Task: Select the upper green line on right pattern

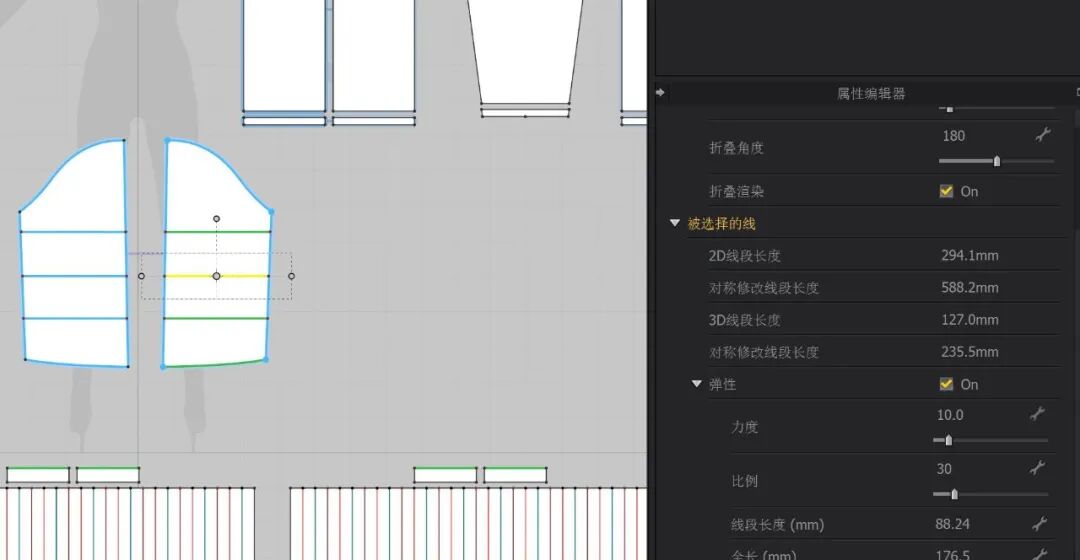Action: pyautogui.click(x=218, y=232)
